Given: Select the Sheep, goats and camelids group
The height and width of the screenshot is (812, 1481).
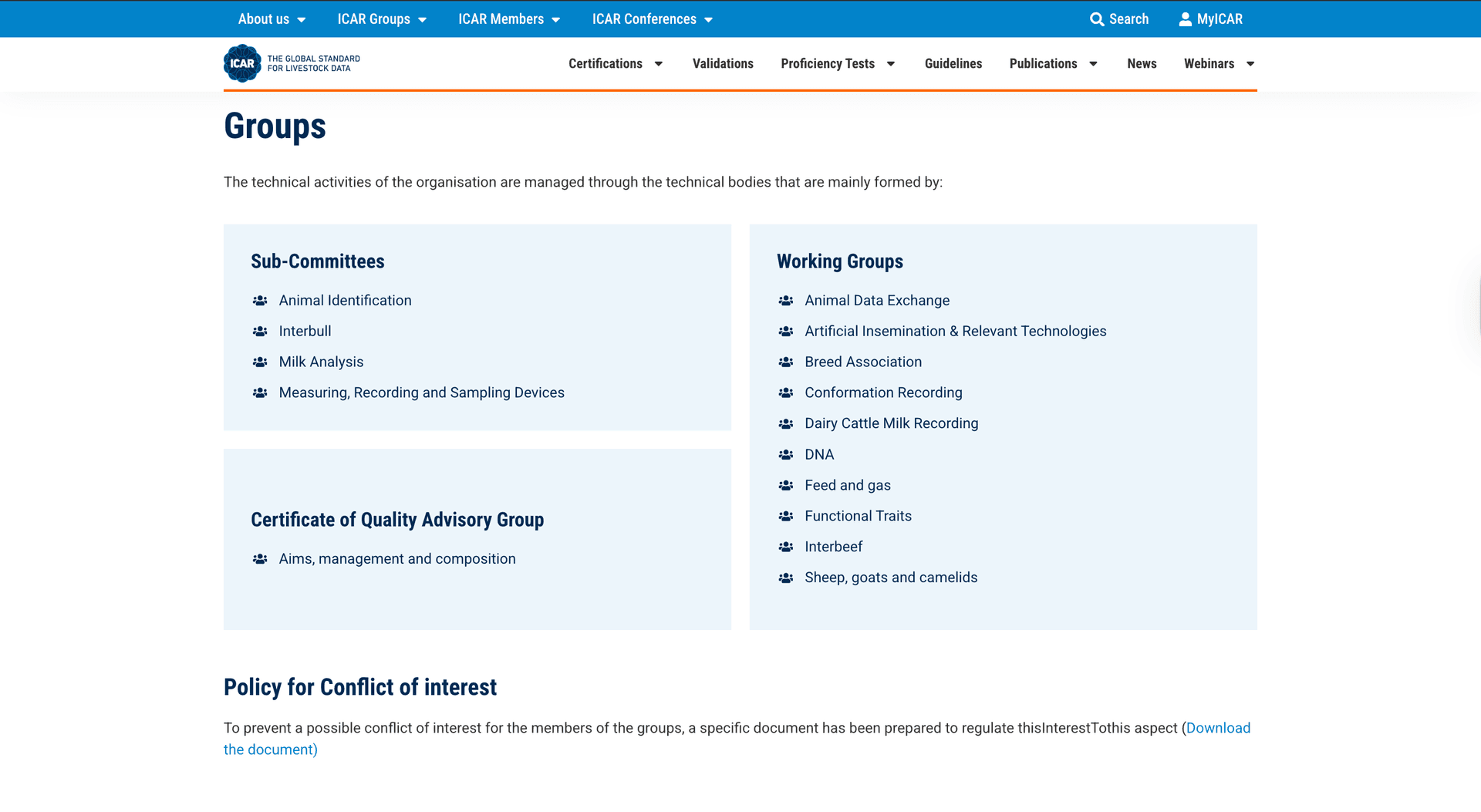Looking at the screenshot, I should 891,577.
